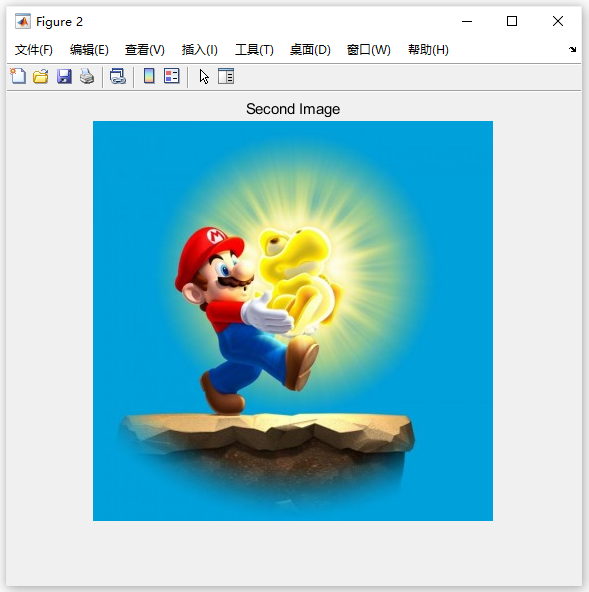Print the figure via the printer icon
Viewport: 589px width, 592px height.
pyautogui.click(x=87, y=76)
